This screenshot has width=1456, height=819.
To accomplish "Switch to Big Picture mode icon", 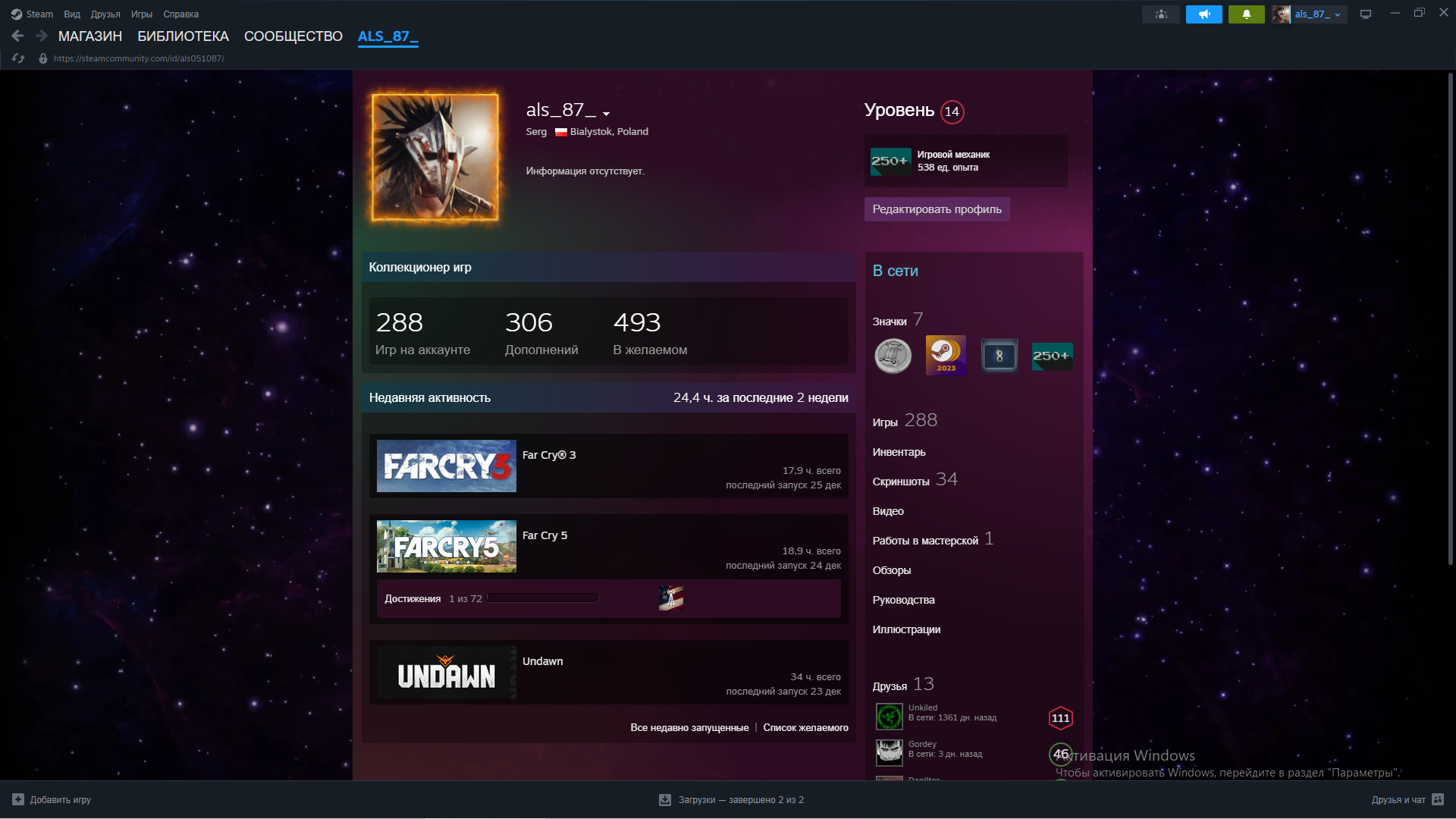I will pyautogui.click(x=1366, y=14).
